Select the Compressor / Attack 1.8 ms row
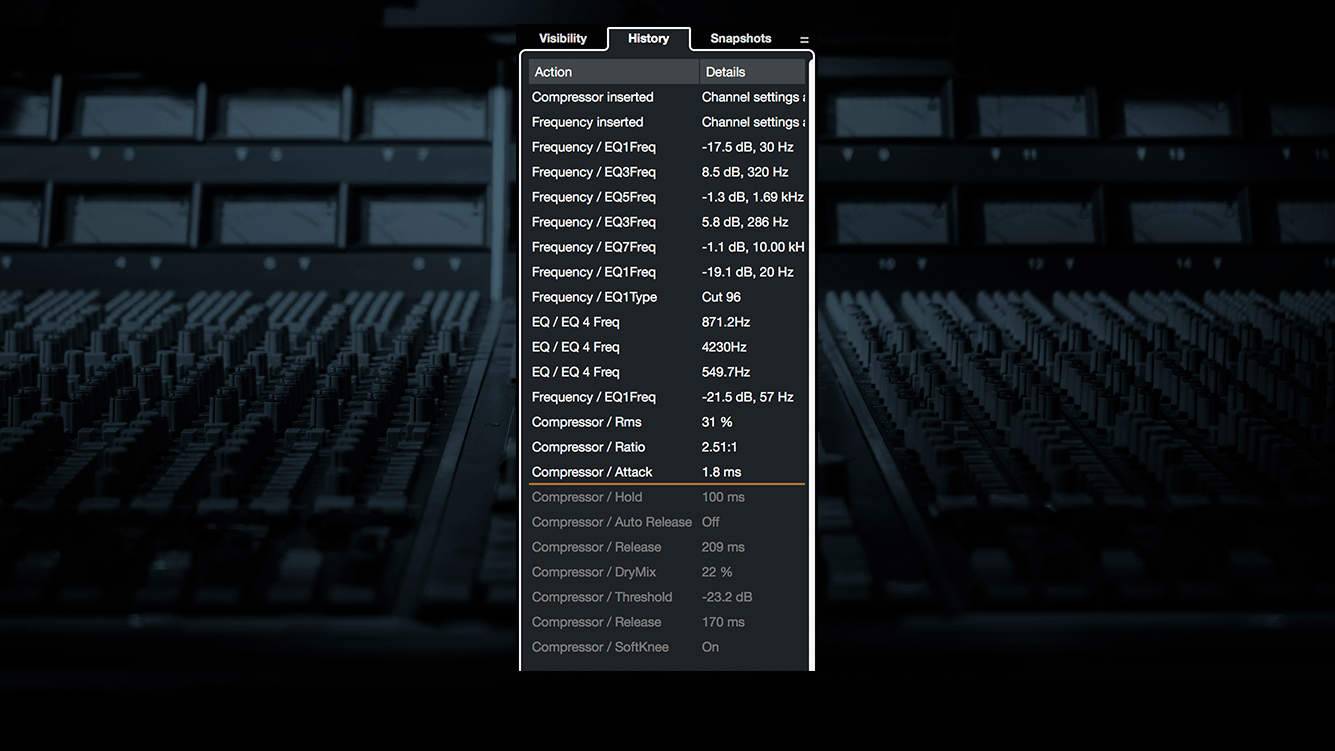 [x=667, y=472]
